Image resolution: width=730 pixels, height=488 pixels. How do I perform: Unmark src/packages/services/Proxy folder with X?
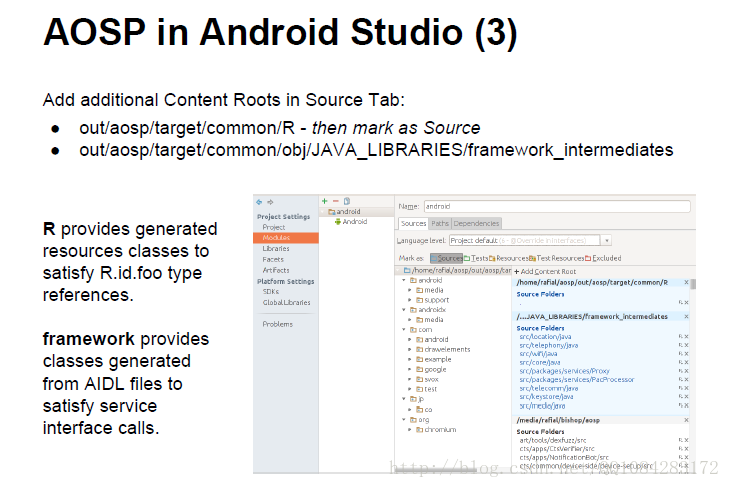click(687, 371)
